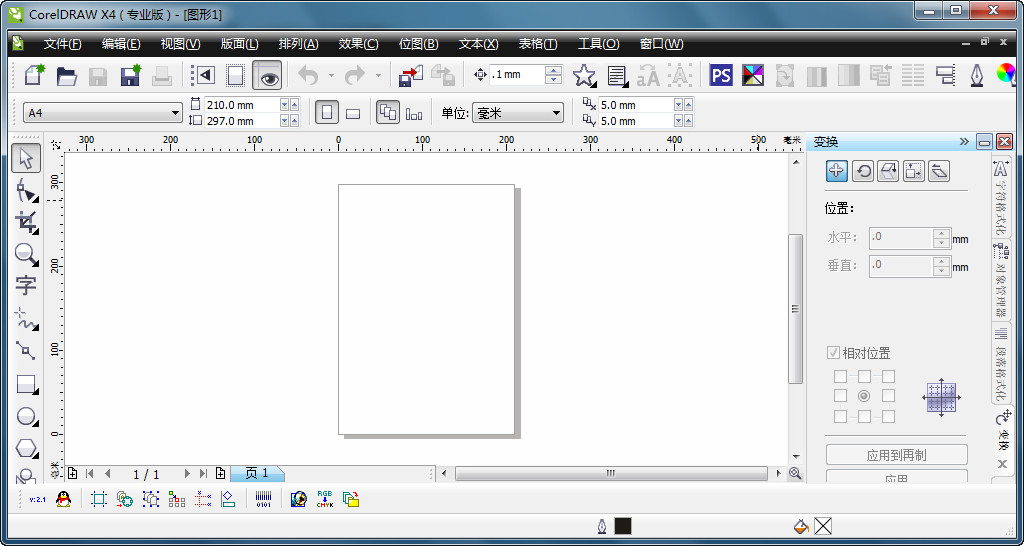Screen dimensions: 1024x546
Task: Click the RGB to CMYK convert icon
Action: 325,499
